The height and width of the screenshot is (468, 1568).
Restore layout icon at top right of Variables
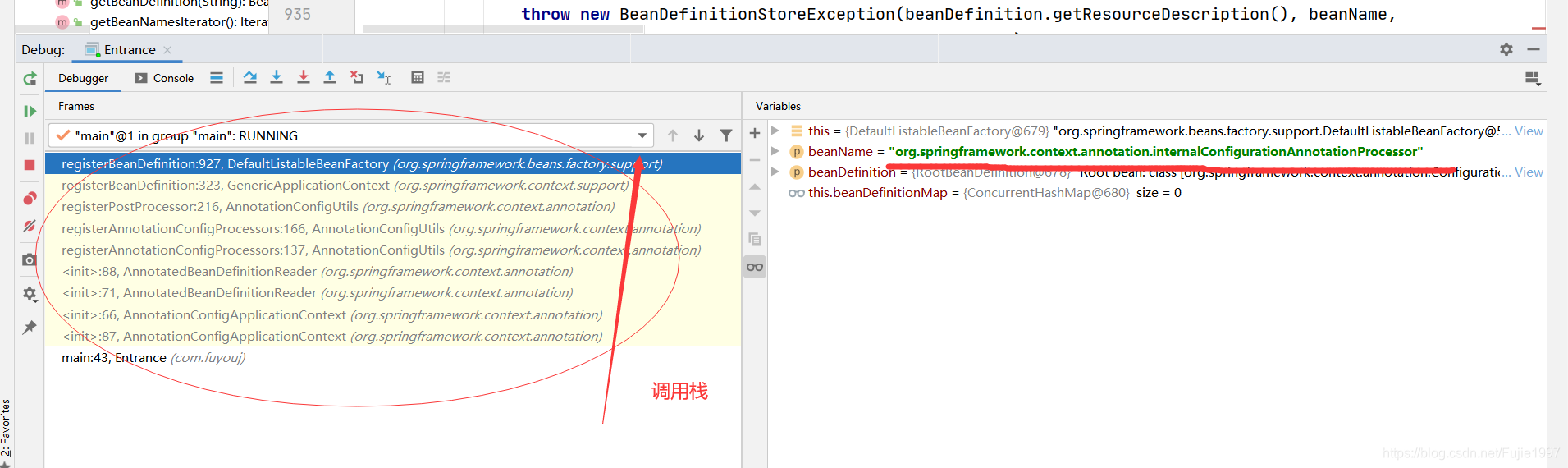click(1533, 79)
